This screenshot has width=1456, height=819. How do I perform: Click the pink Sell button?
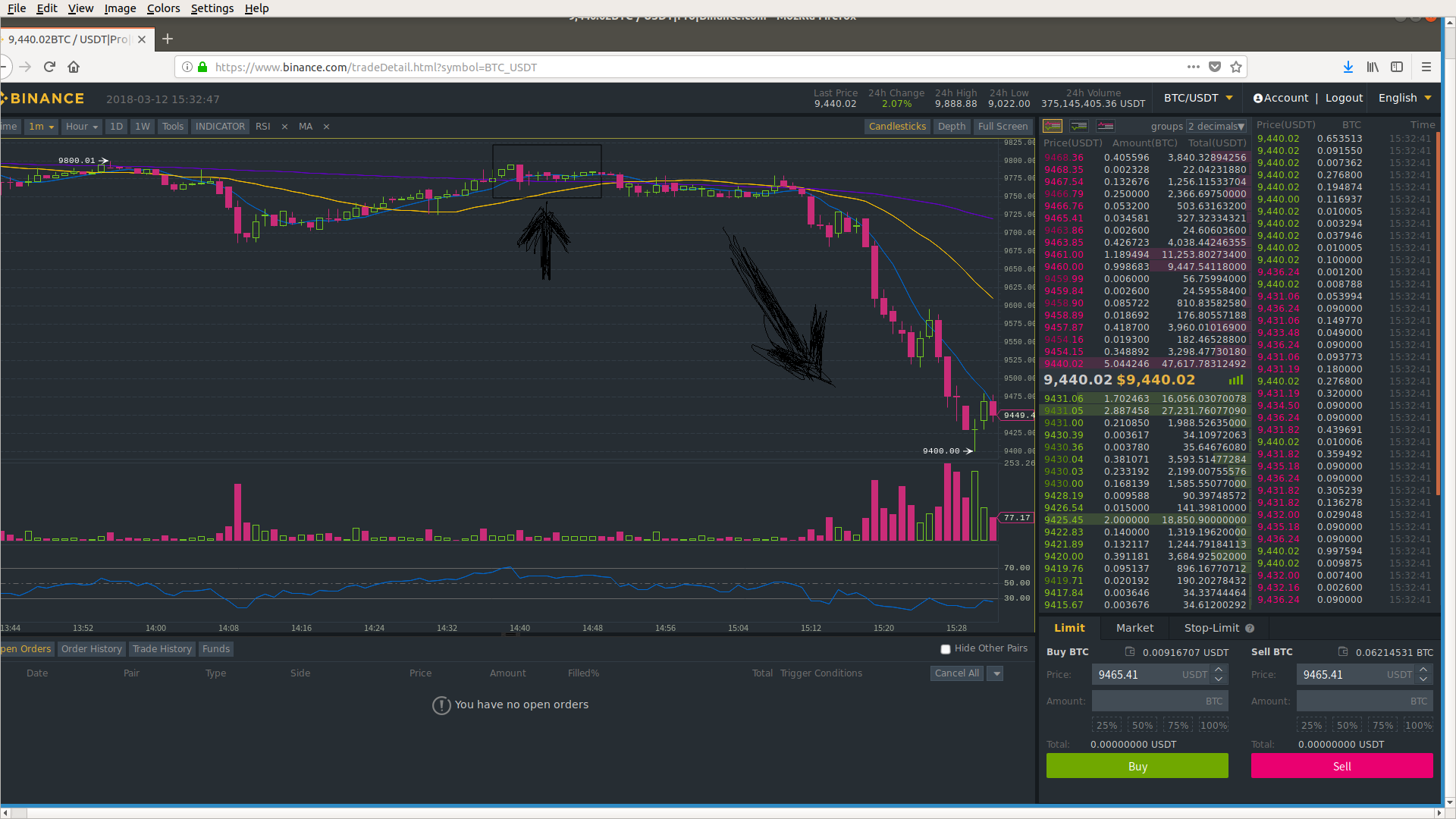(x=1342, y=766)
